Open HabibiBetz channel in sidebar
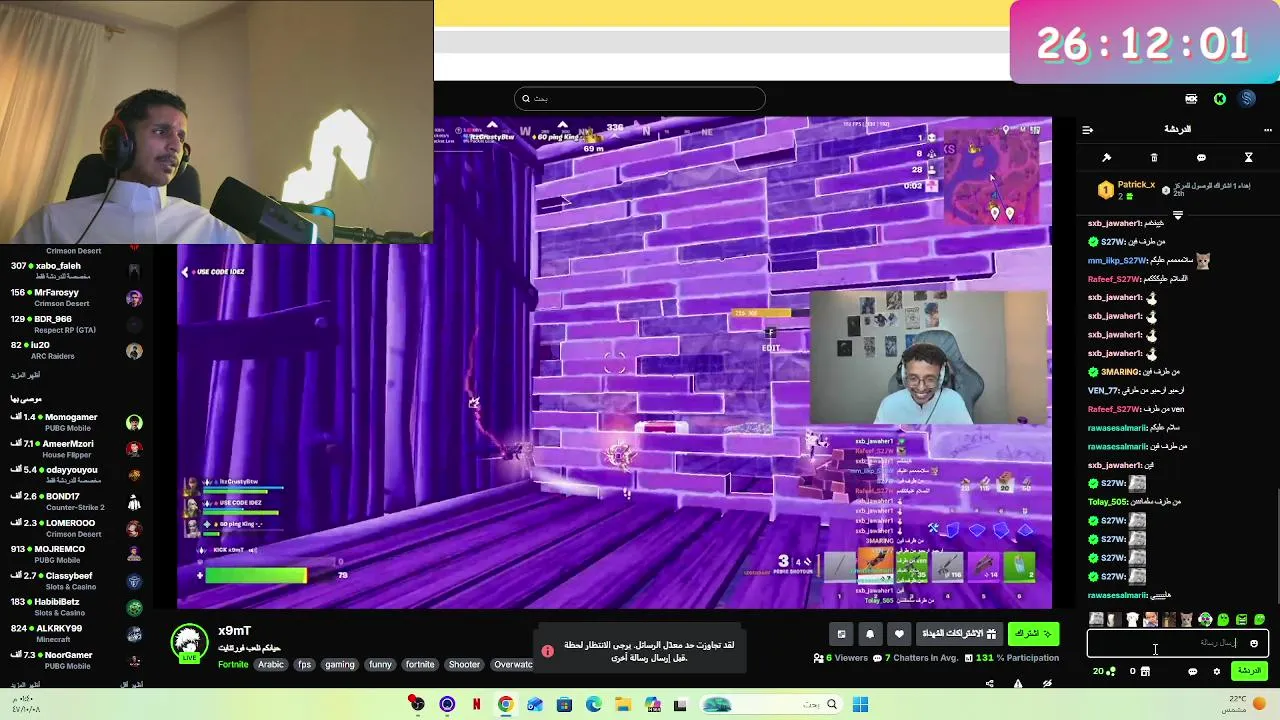 (x=76, y=607)
